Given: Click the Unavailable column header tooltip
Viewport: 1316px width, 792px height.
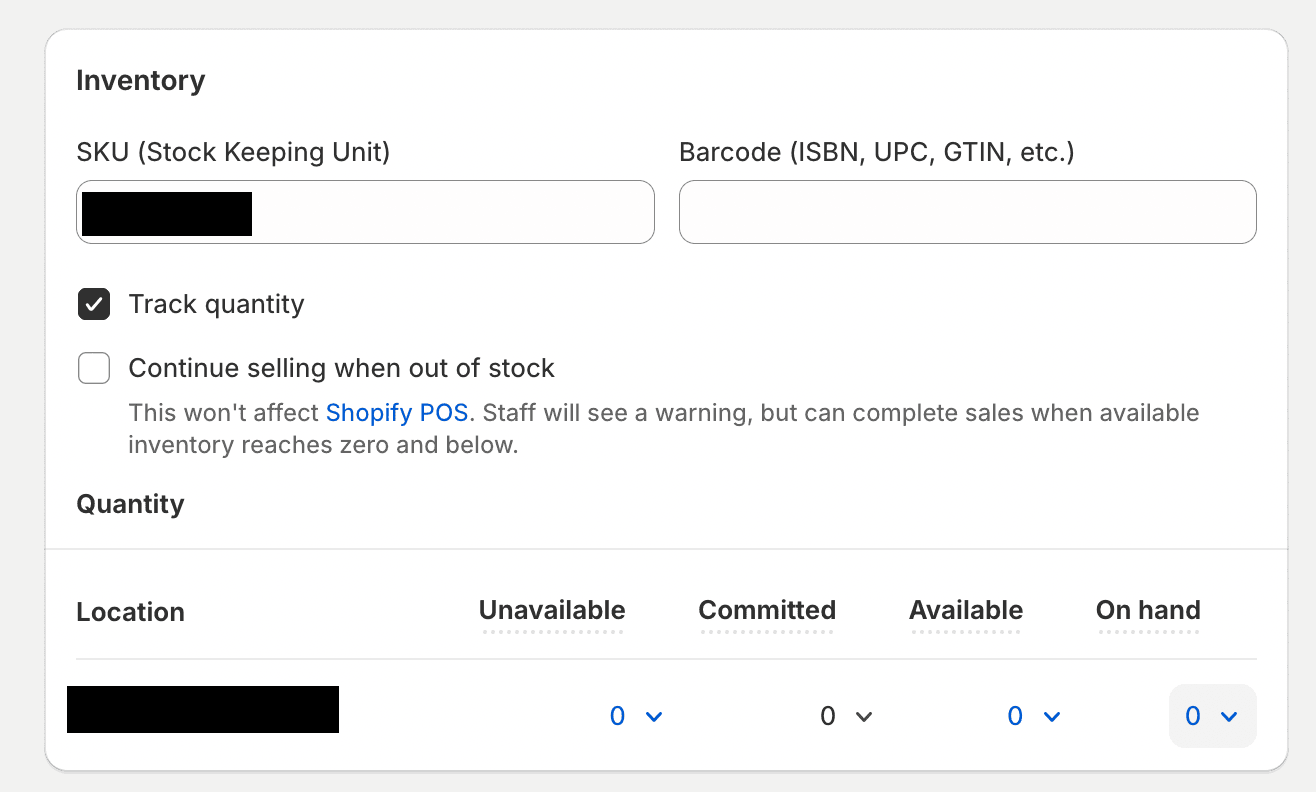Looking at the screenshot, I should [551, 611].
